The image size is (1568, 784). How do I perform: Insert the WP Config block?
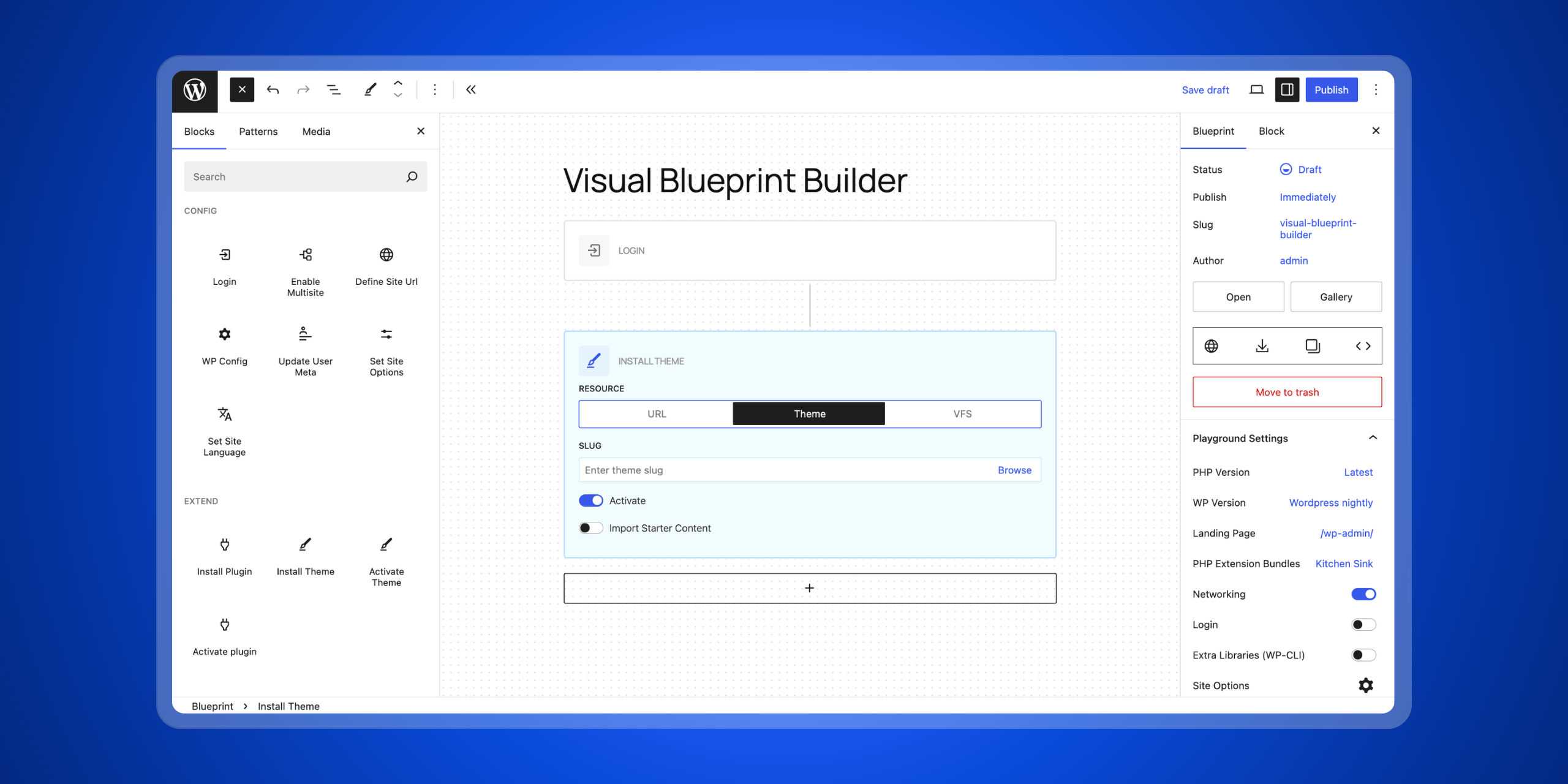[x=224, y=347]
